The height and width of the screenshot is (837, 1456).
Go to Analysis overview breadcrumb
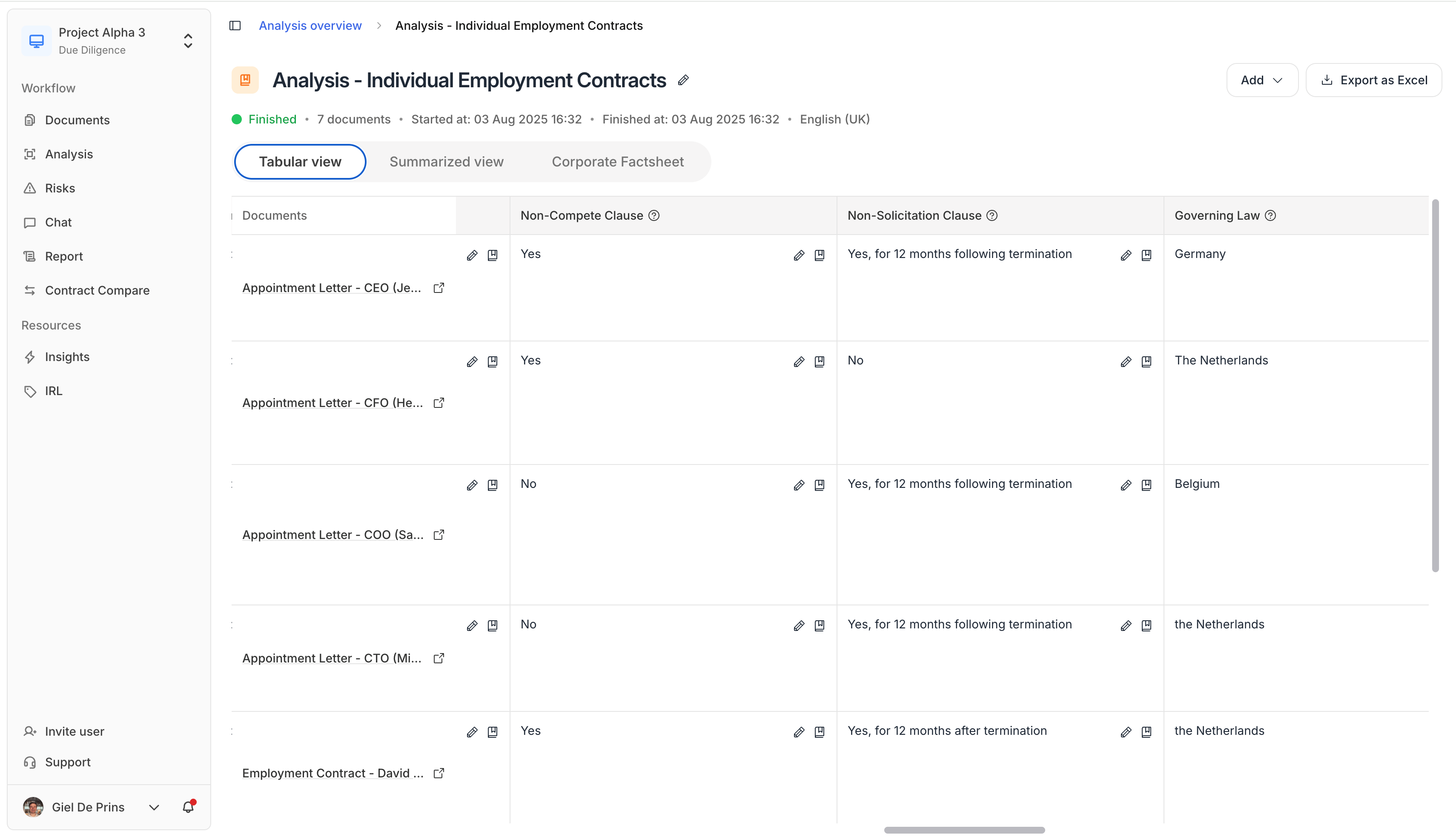[310, 25]
